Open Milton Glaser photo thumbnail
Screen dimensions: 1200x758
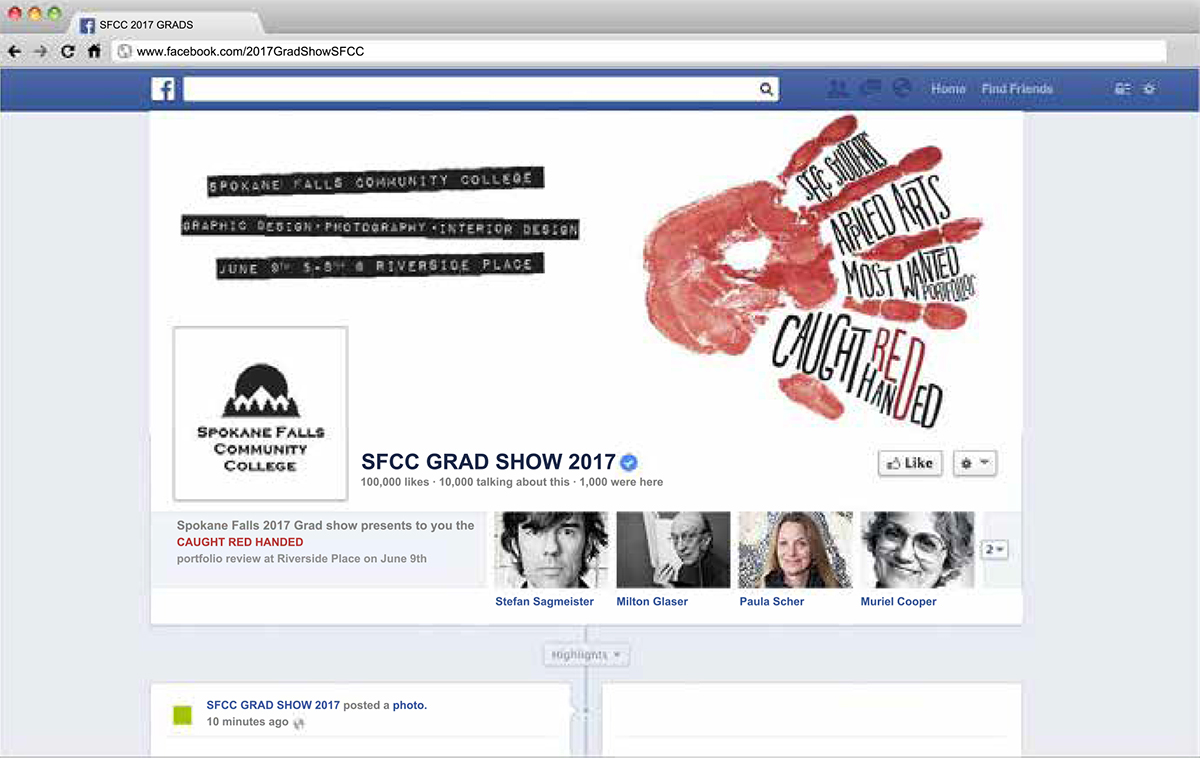pos(673,549)
